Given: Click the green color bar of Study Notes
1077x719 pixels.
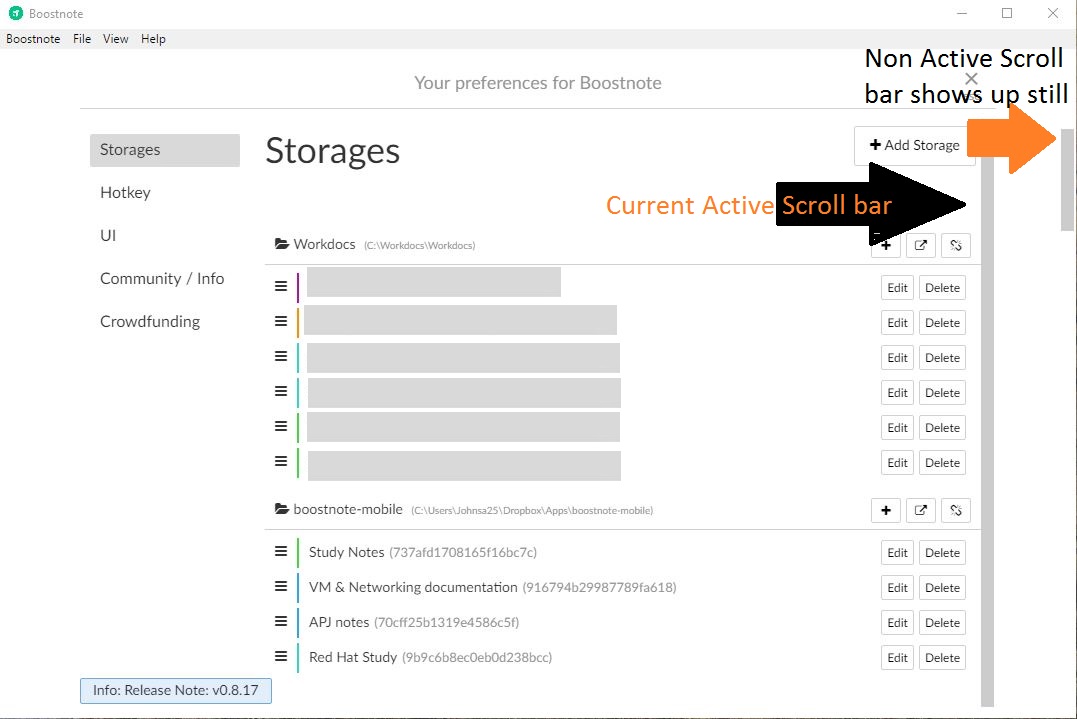Looking at the screenshot, I should pos(298,553).
